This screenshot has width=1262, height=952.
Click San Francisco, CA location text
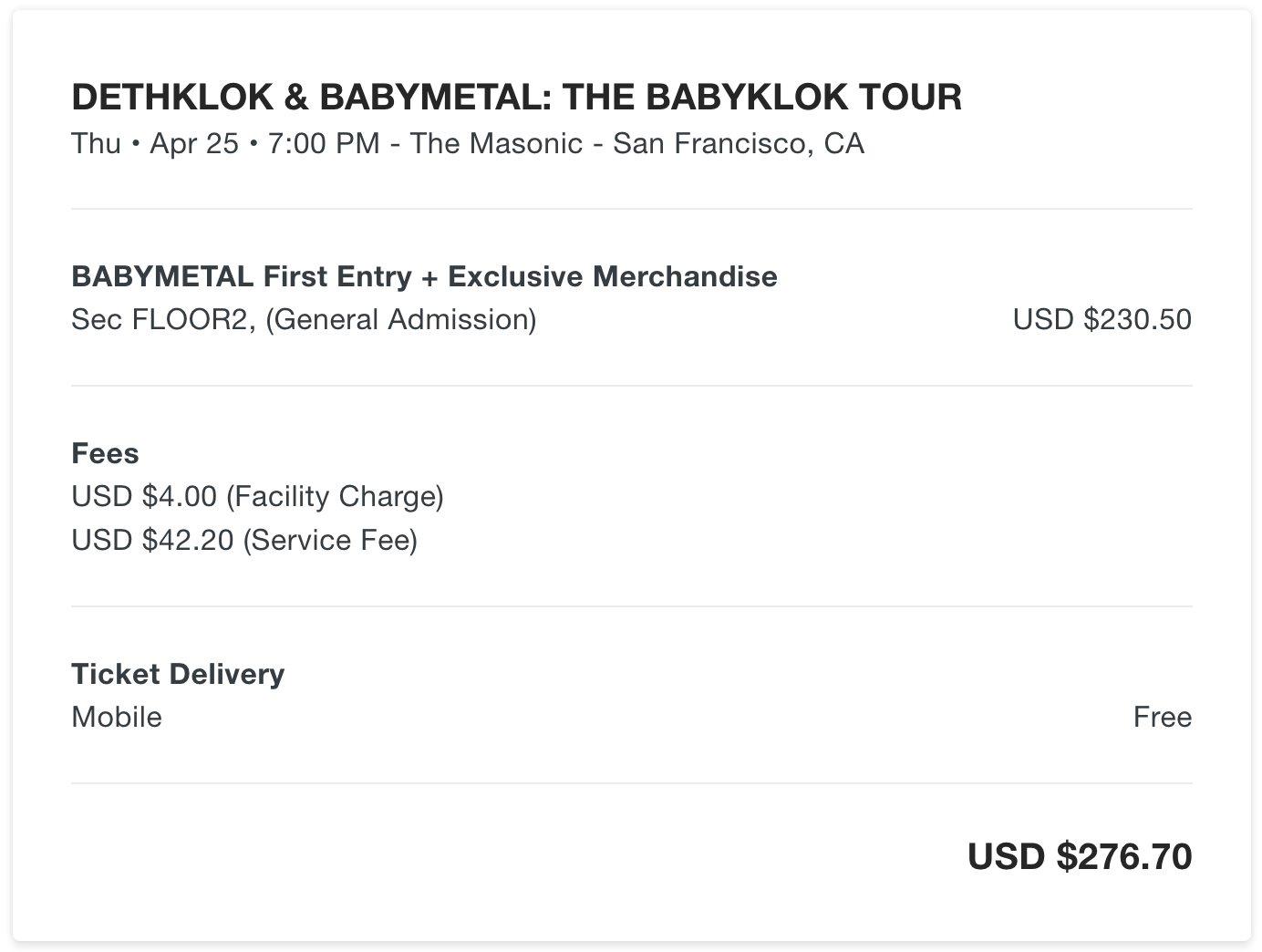coord(739,143)
